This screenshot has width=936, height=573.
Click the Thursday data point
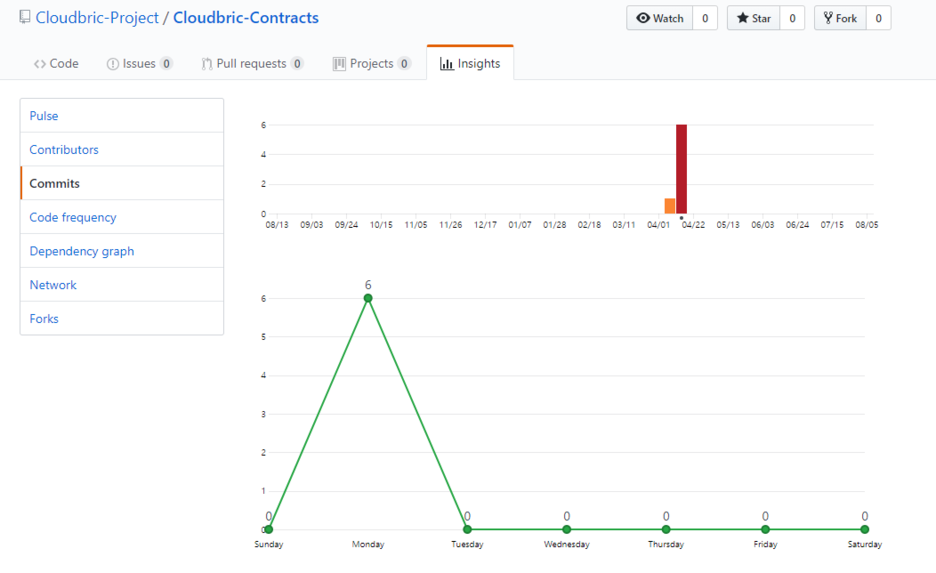666,529
